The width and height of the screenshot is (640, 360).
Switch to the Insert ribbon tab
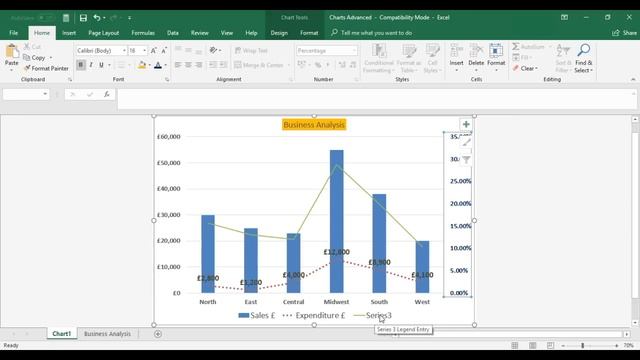(x=69, y=33)
